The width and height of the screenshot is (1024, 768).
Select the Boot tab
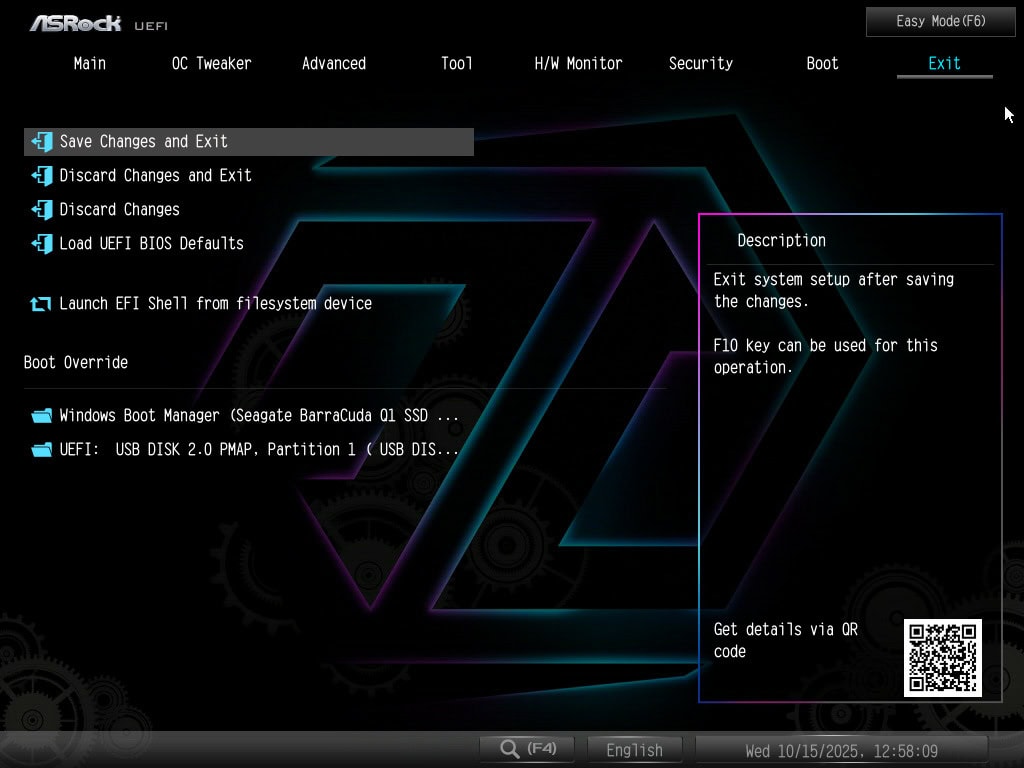tap(822, 63)
